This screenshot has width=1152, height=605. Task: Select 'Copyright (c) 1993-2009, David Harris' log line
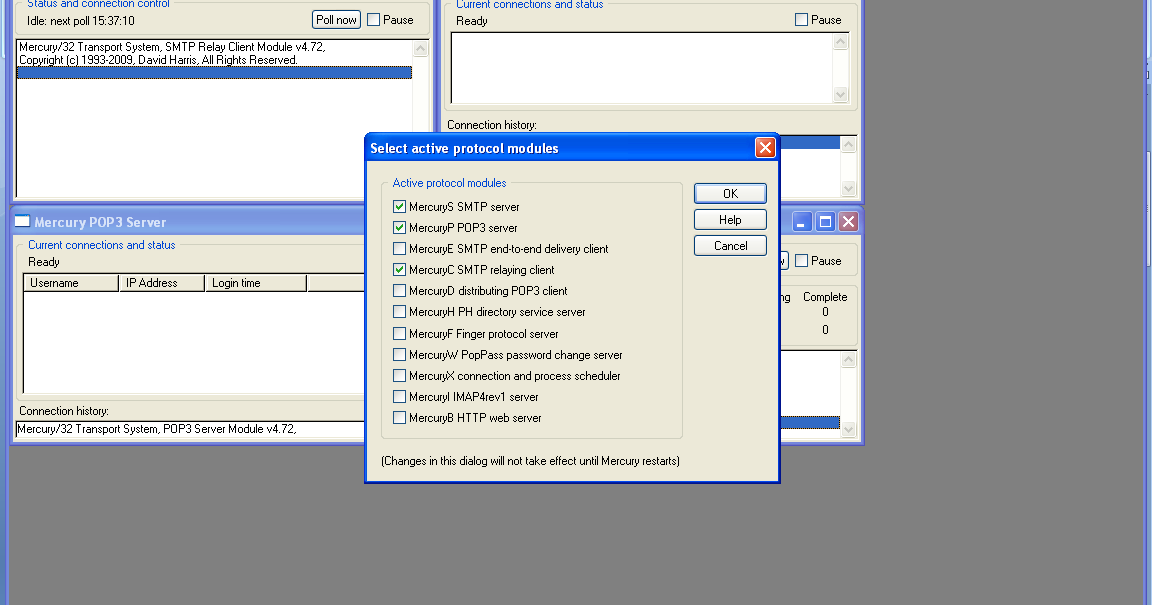158,60
